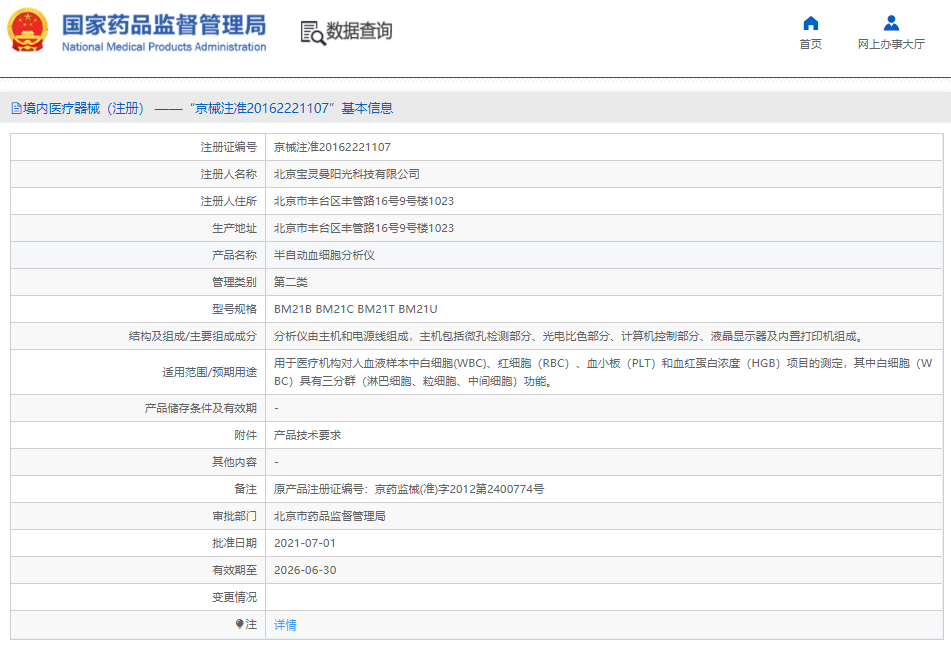Click the bullet icon beside 注 label
Image resolution: width=951 pixels, height=649 pixels.
(x=240, y=624)
